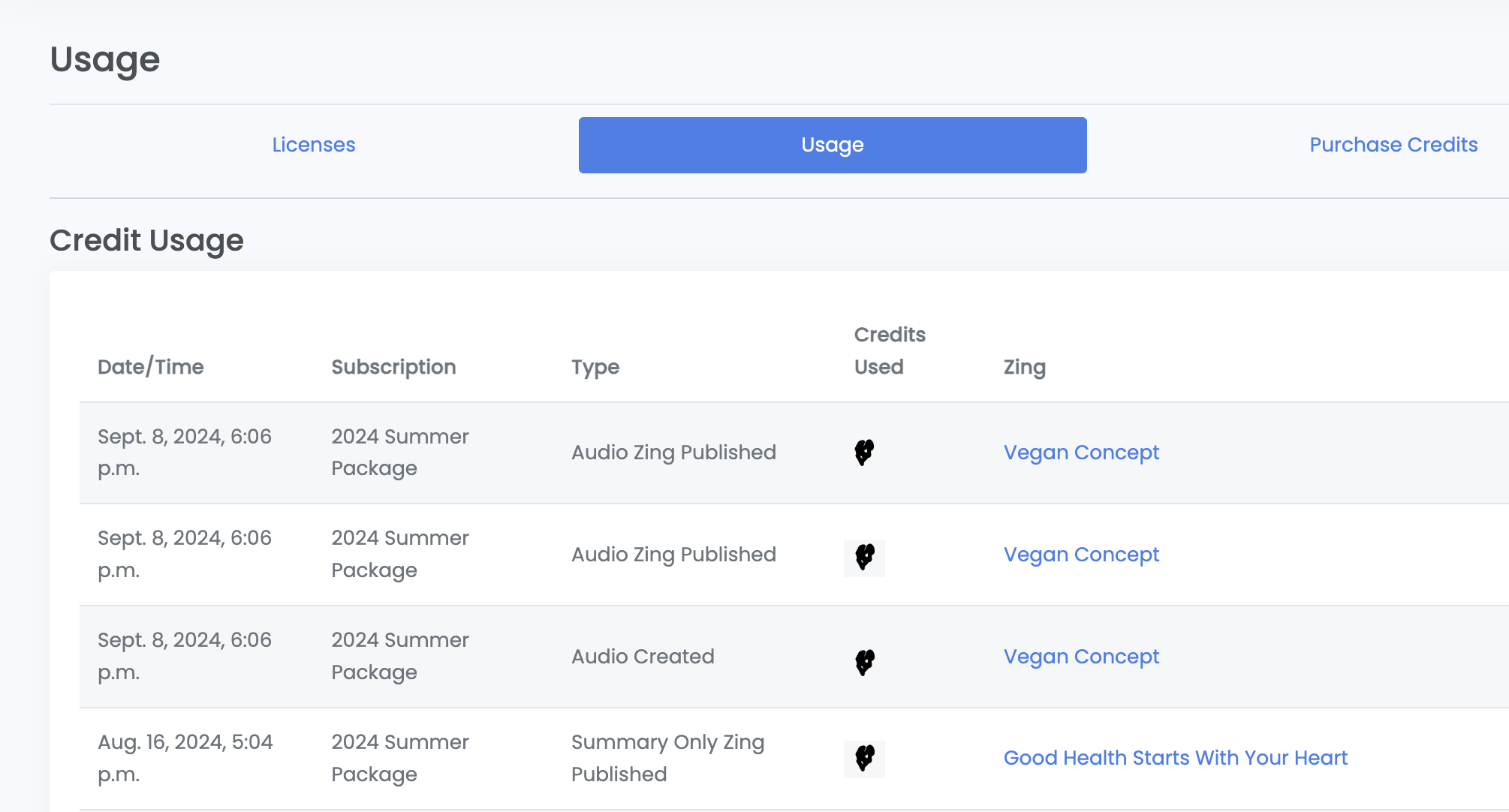
Task: Click subscription cell in Aug. 16 row
Action: pyautogui.click(x=400, y=758)
